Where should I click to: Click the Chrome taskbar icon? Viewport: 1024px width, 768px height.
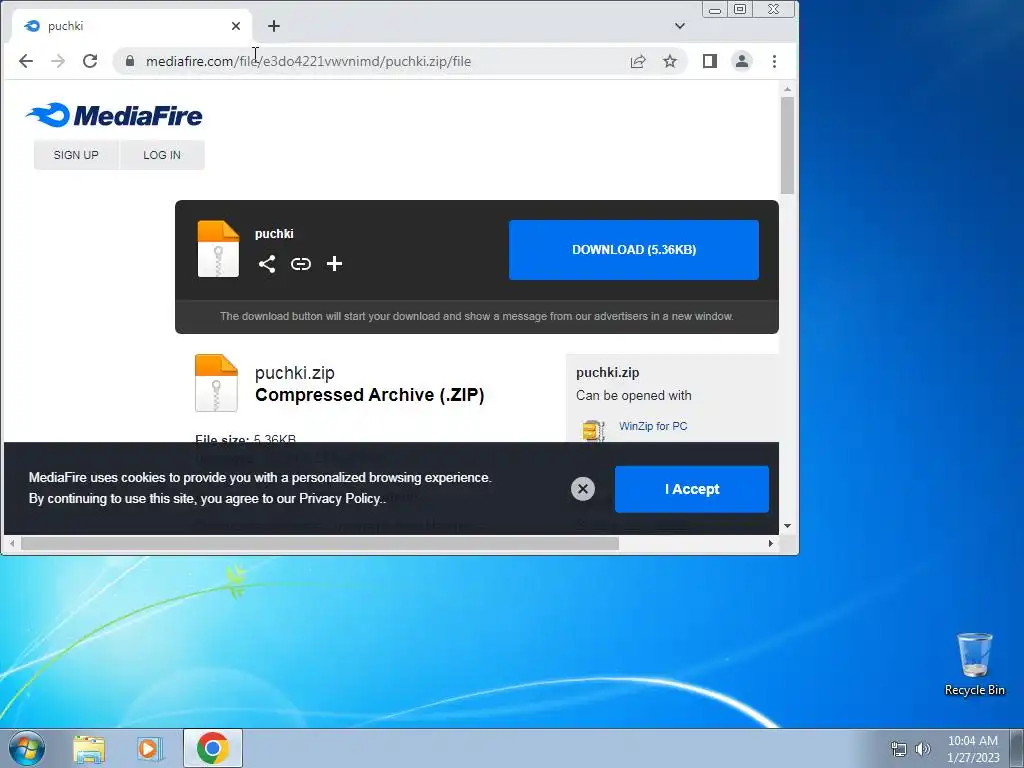(x=213, y=748)
